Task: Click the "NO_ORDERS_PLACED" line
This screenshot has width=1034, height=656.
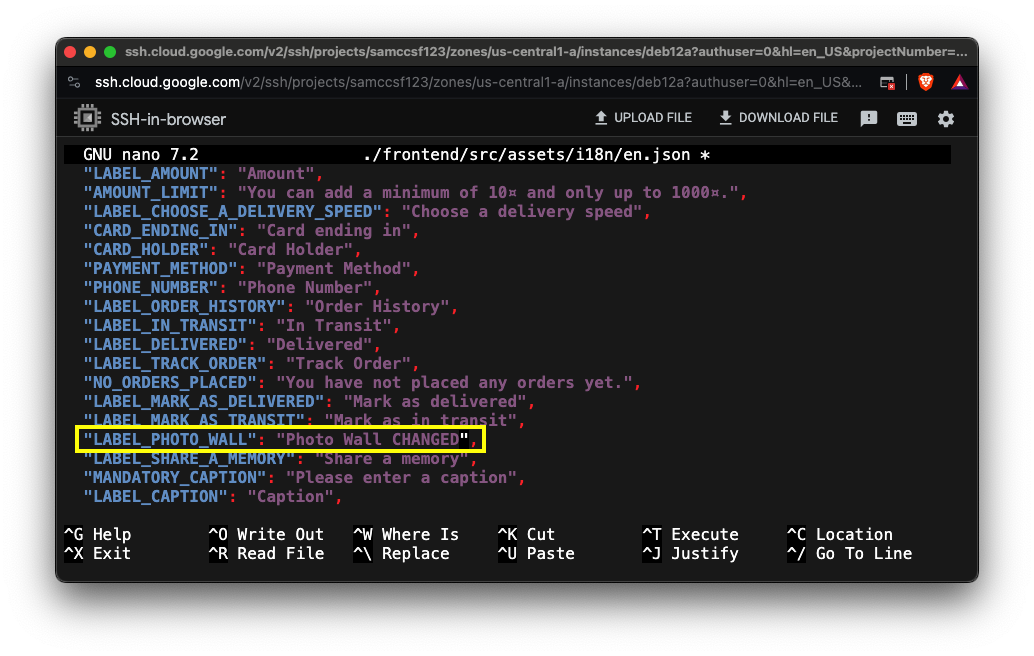Action: point(362,383)
